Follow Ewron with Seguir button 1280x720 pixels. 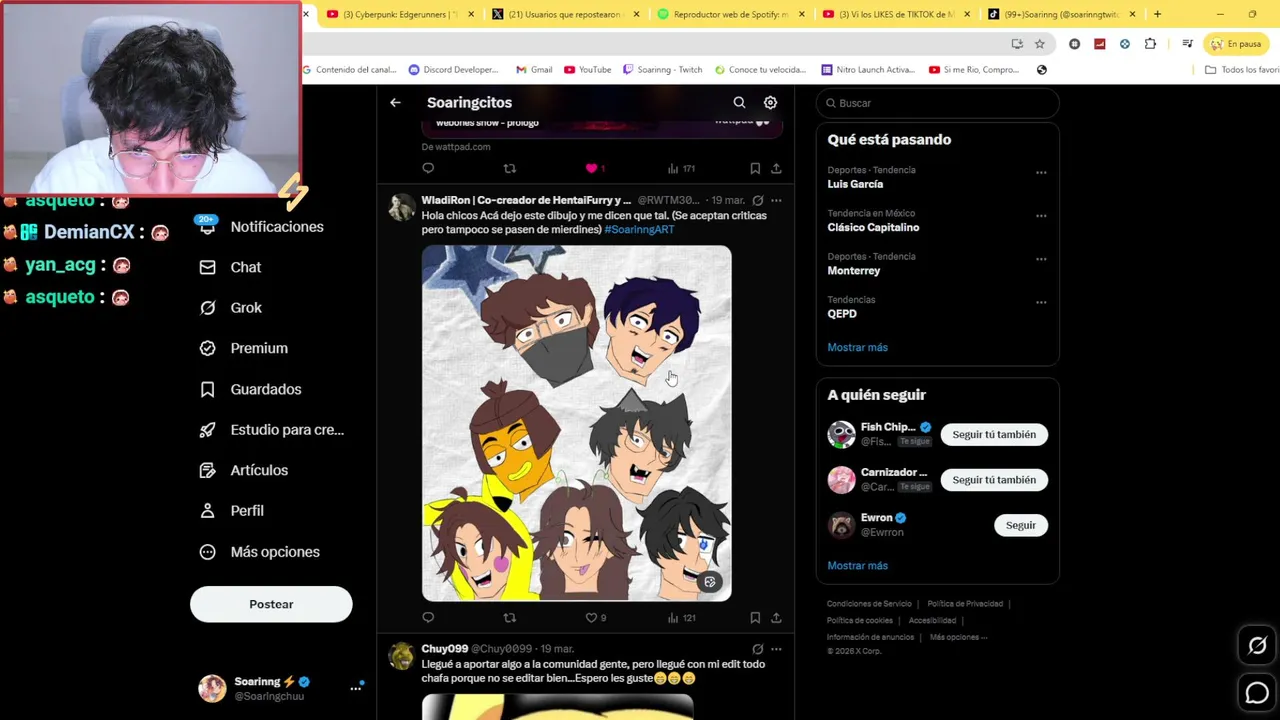pyautogui.click(x=1021, y=525)
